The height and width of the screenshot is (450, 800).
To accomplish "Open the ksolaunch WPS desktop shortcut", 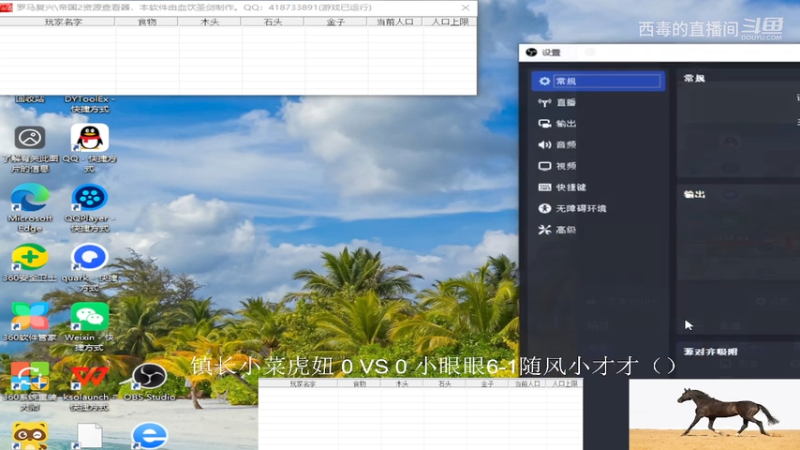I will pyautogui.click(x=89, y=386).
